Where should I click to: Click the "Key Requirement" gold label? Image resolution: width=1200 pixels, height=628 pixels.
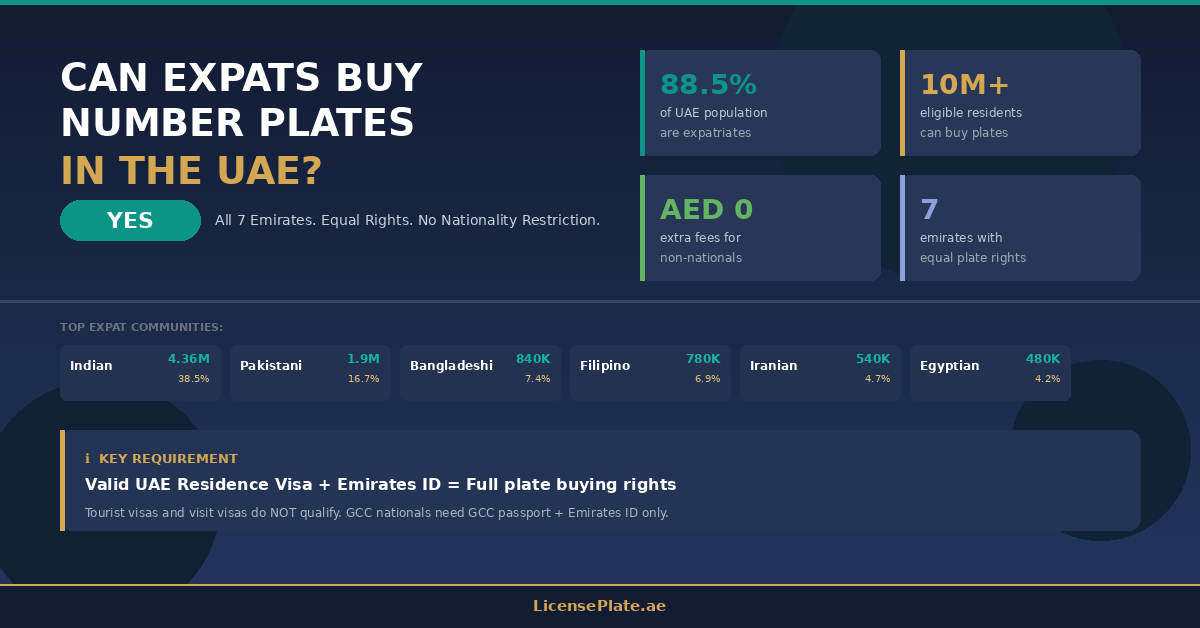[168, 459]
